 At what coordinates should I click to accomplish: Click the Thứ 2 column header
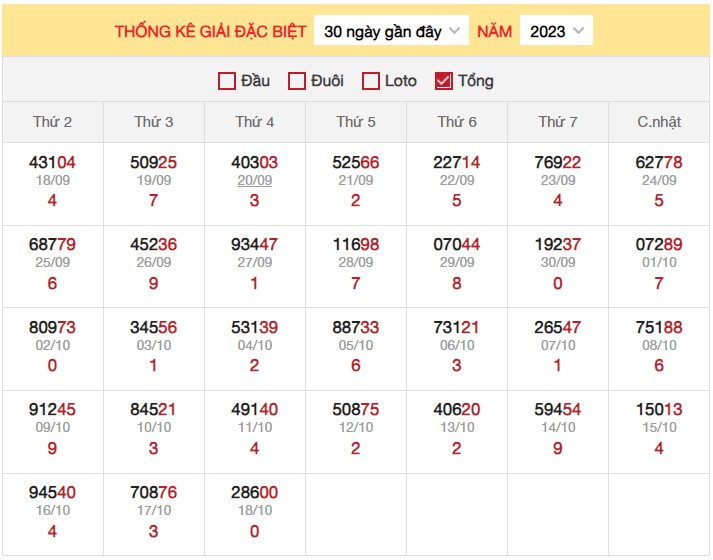pyautogui.click(x=53, y=122)
